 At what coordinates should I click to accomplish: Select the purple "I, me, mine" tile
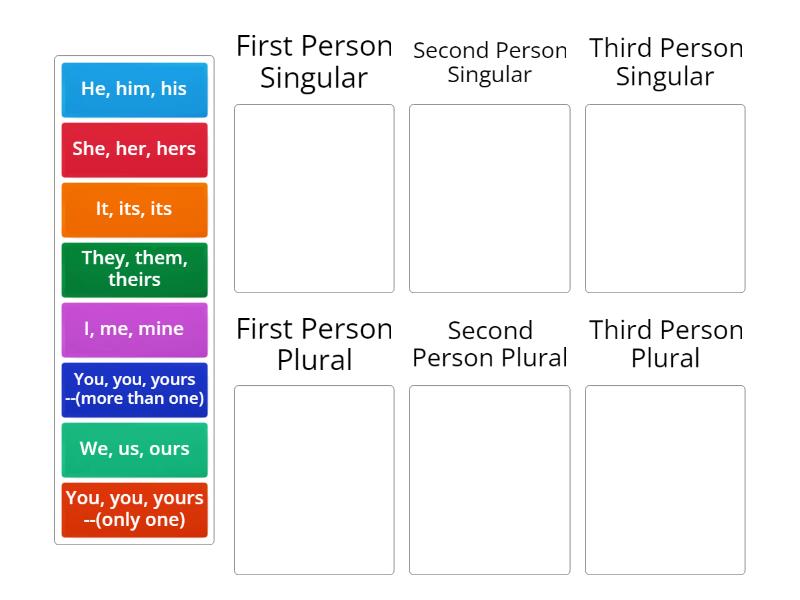click(134, 329)
